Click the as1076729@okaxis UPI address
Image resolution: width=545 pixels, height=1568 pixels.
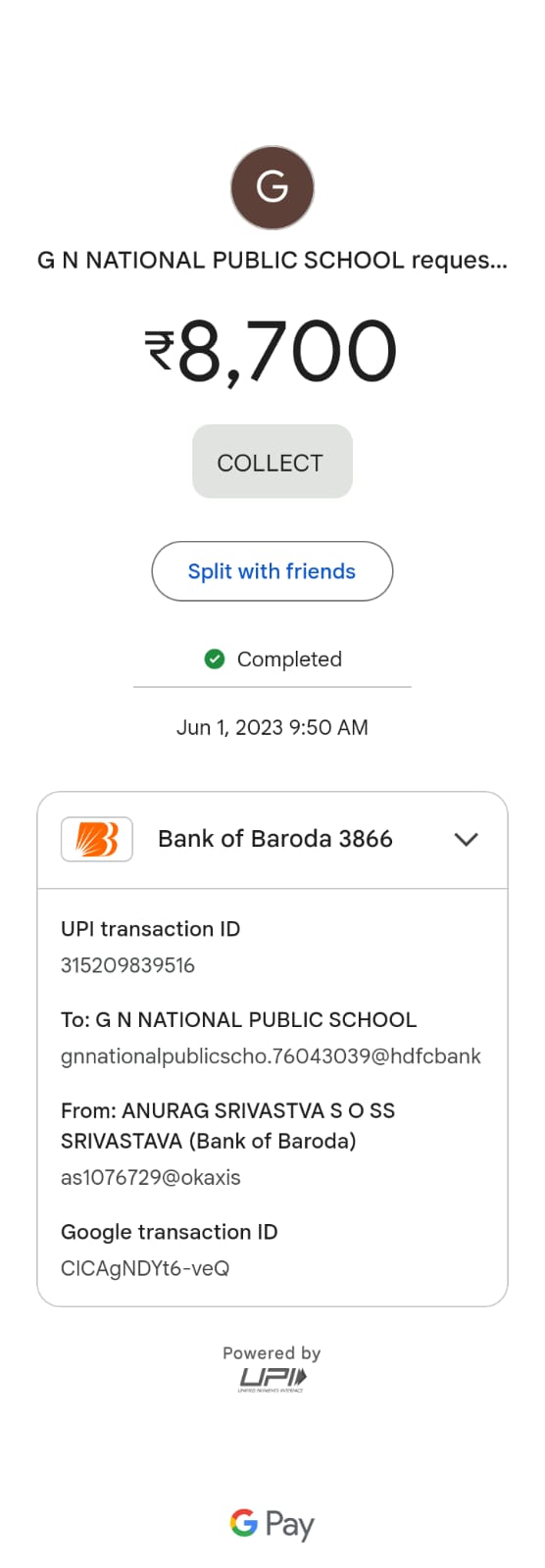[x=150, y=1177]
